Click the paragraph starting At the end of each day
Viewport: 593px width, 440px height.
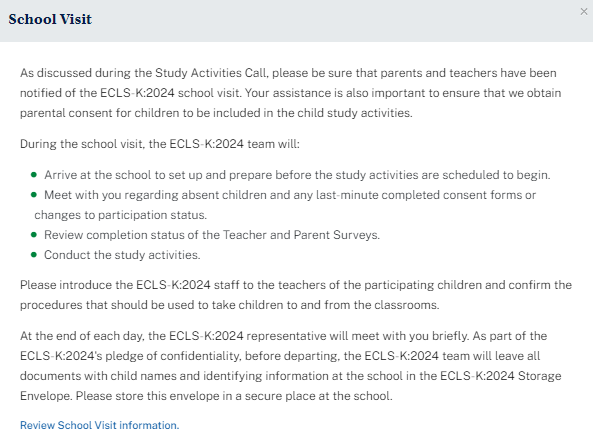(290, 366)
